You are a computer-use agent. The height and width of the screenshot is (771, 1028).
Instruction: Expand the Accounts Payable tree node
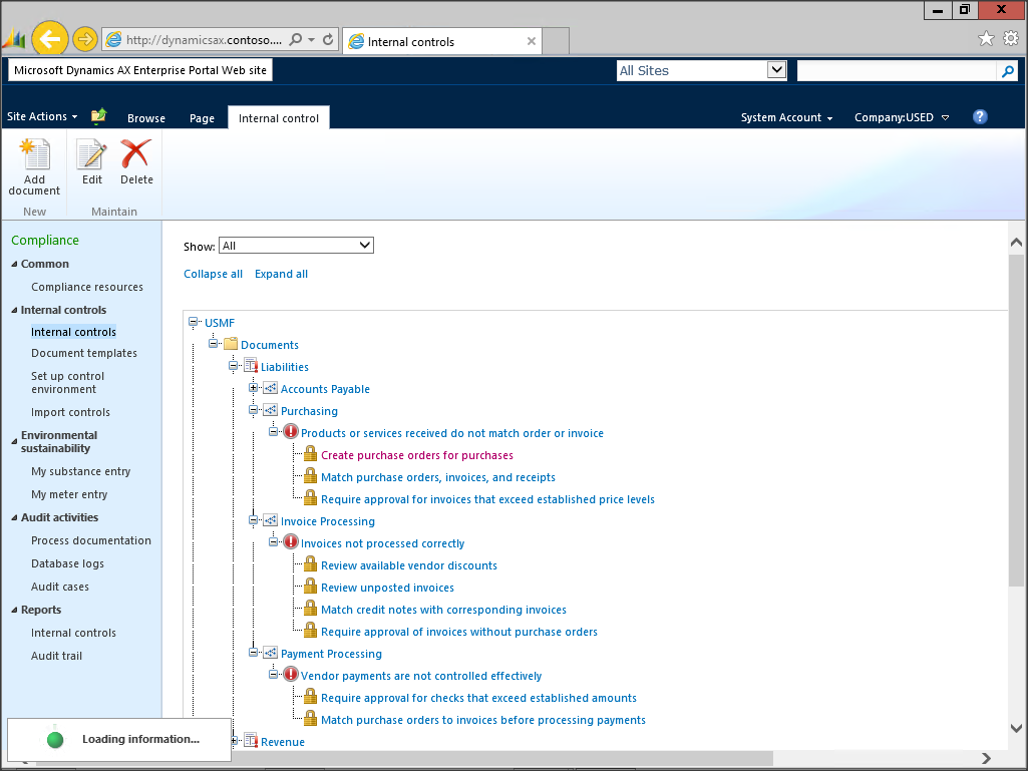pos(254,388)
